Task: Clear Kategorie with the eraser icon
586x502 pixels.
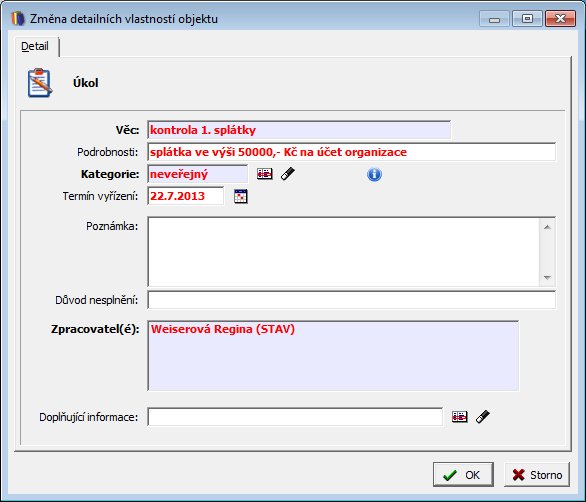Action: point(287,174)
